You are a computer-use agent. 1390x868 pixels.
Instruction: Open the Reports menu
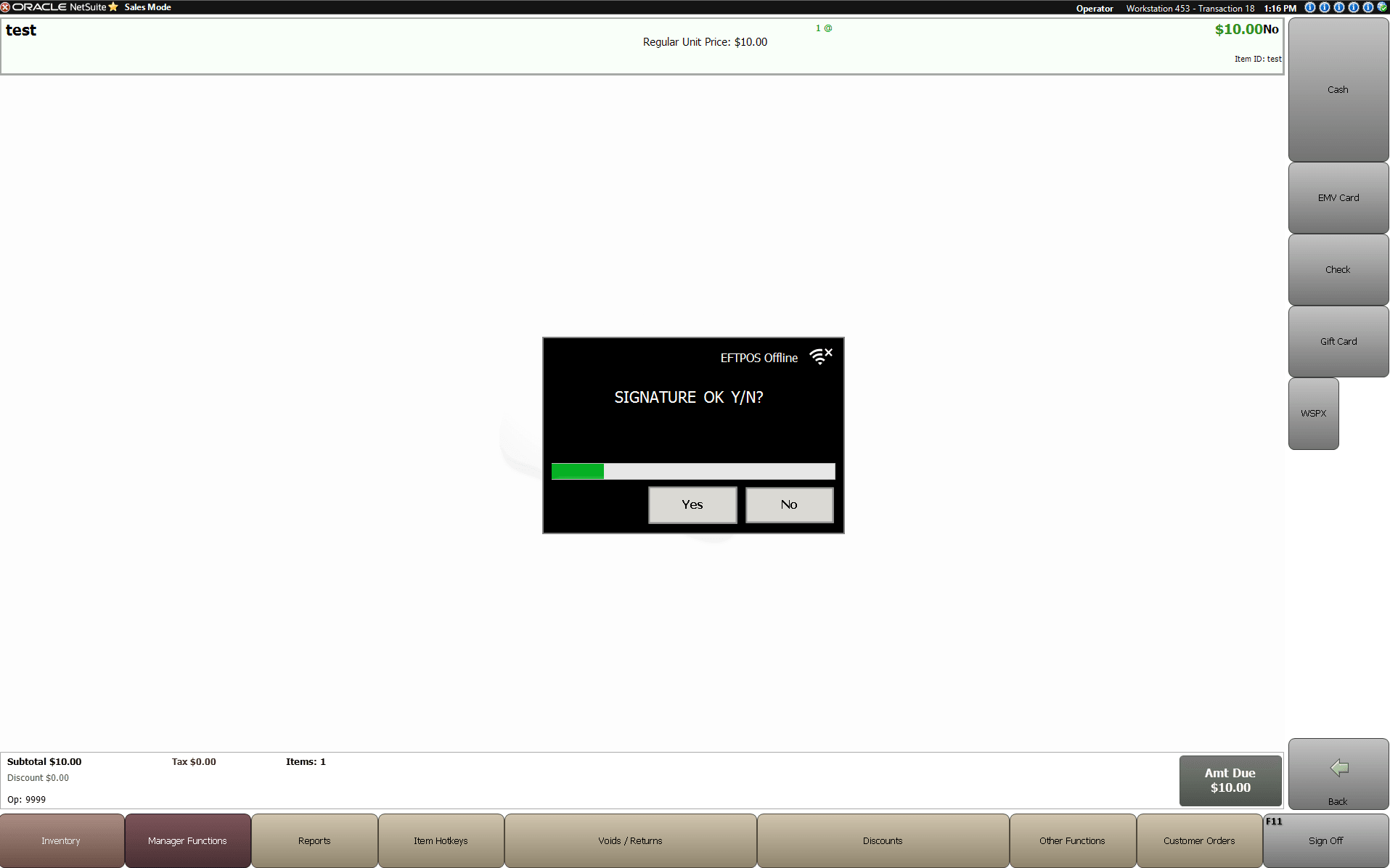(314, 840)
